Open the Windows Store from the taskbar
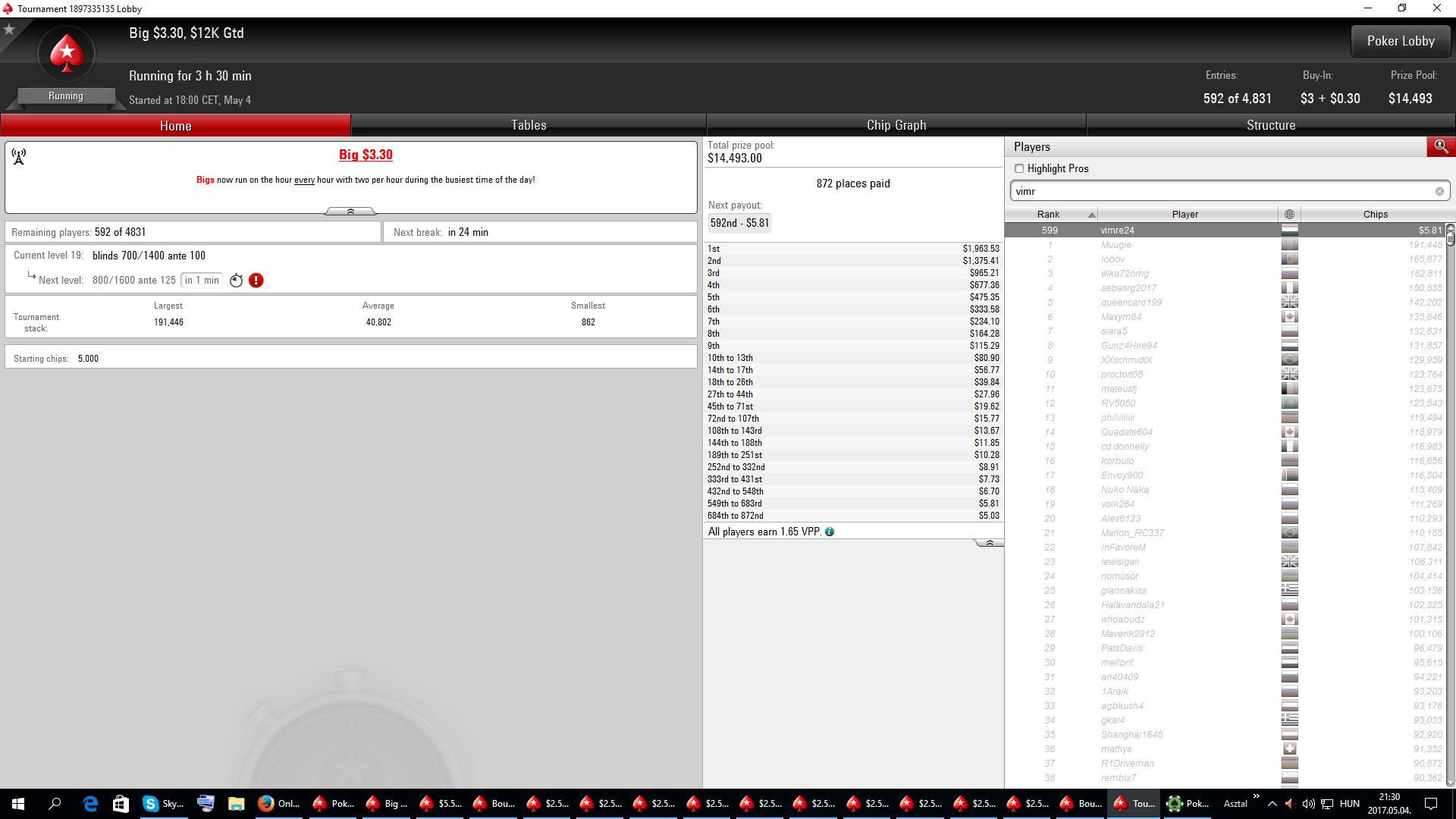Screen dimensions: 1456x819 click(121, 804)
